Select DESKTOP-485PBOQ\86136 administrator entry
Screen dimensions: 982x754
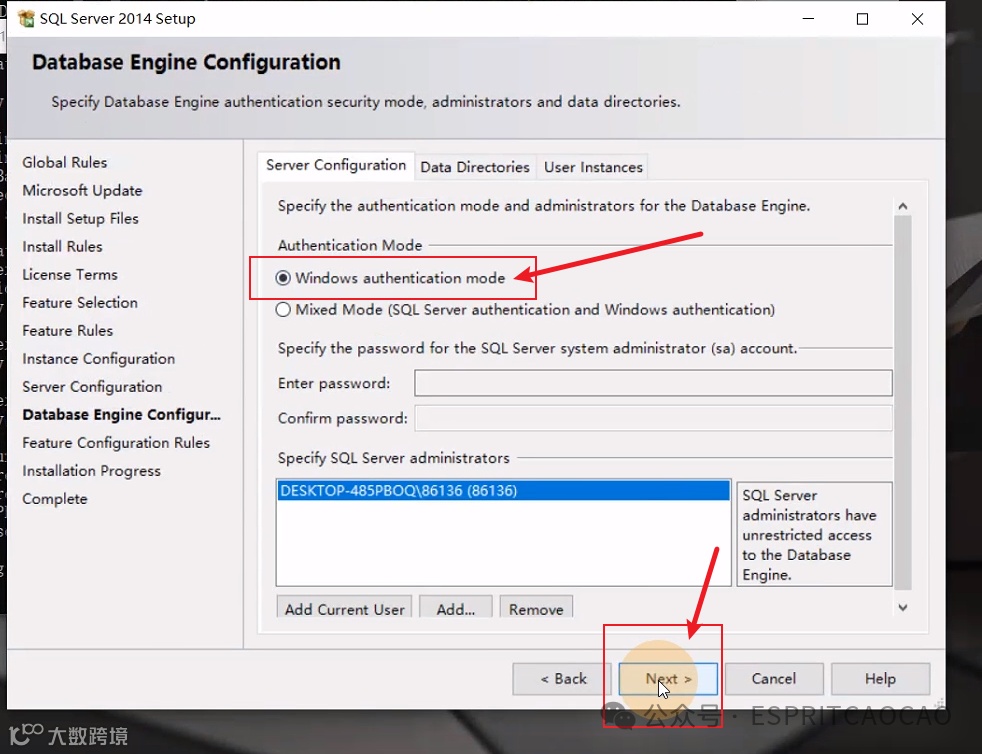pos(504,490)
